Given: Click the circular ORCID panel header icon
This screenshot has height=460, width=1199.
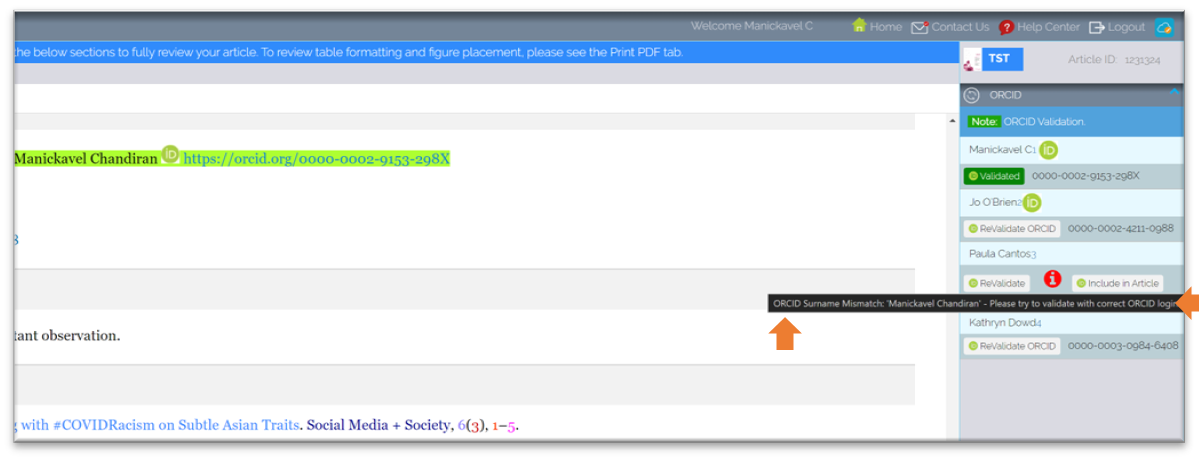Looking at the screenshot, I should point(972,95).
